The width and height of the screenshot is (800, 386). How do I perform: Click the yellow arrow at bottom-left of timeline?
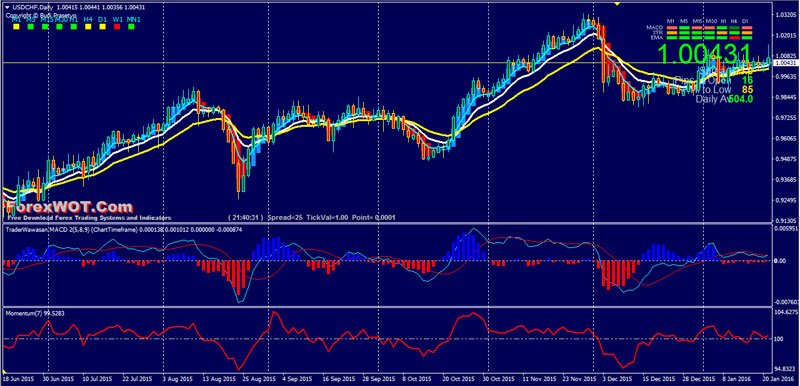[x=5, y=371]
